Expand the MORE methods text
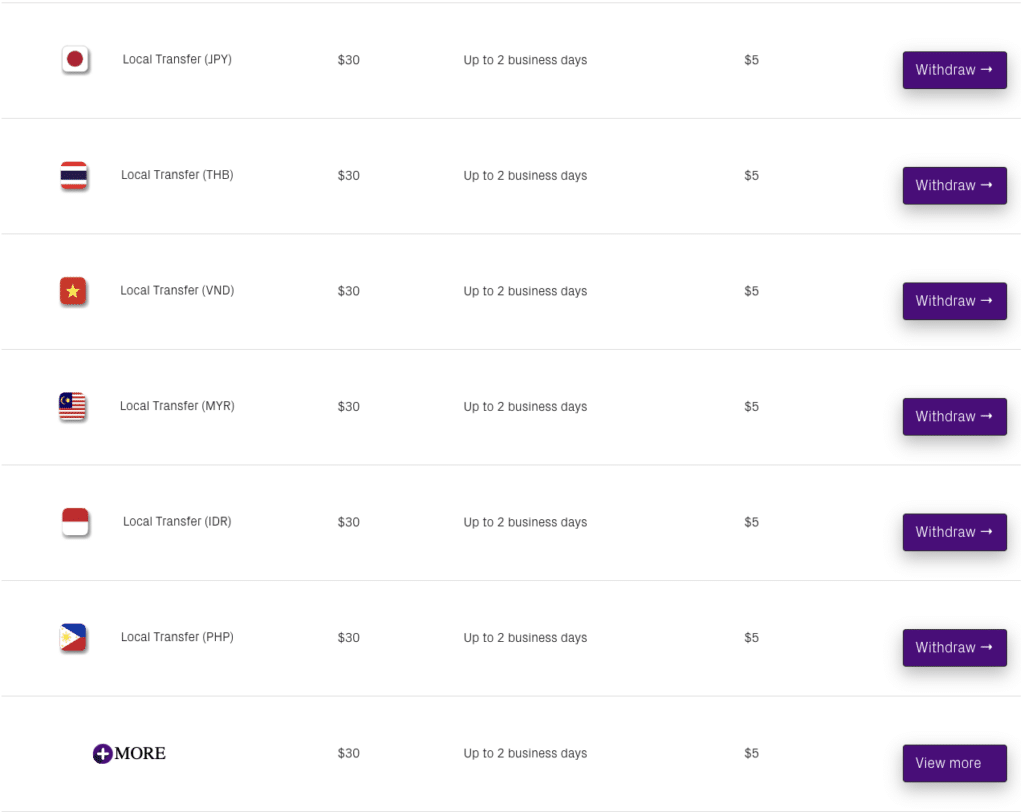This screenshot has width=1024, height=812. click(x=140, y=753)
